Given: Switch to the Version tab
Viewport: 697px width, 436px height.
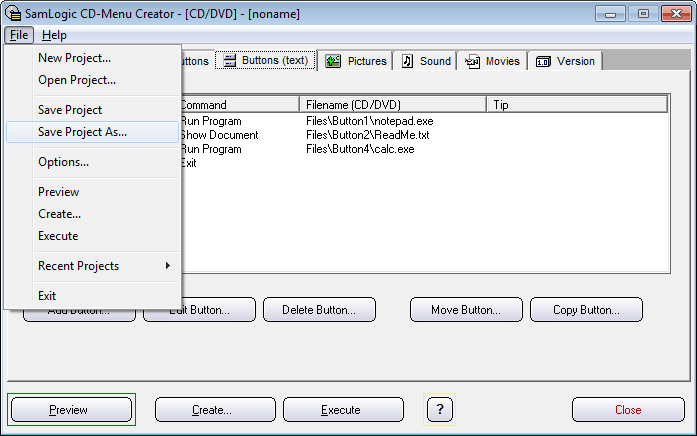Looking at the screenshot, I should click(565, 61).
